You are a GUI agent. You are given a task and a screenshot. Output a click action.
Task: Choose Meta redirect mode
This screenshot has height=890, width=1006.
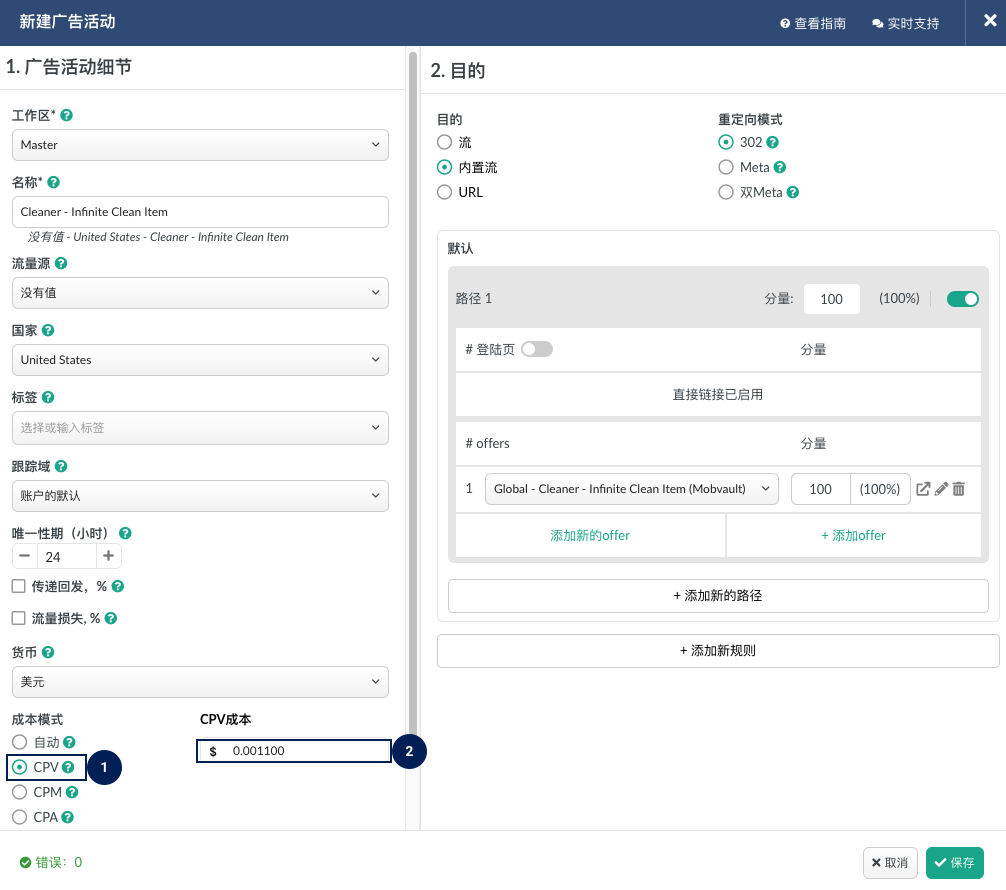(726, 167)
